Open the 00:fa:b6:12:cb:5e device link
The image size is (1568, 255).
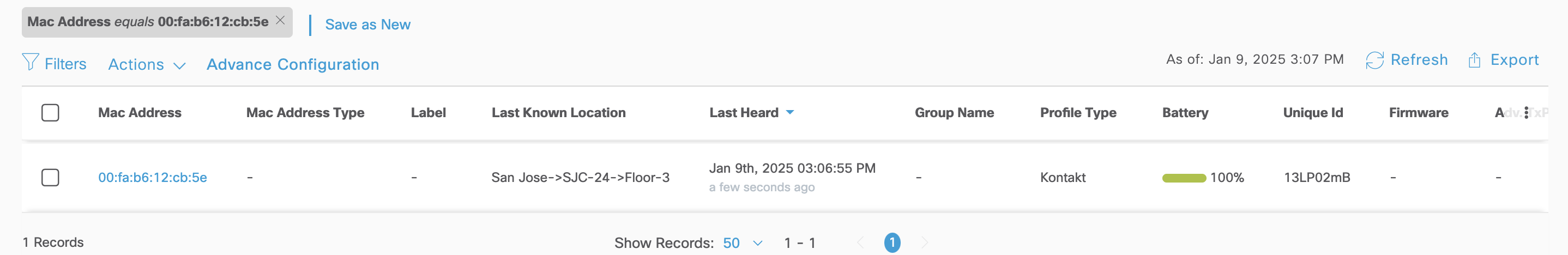(x=152, y=178)
